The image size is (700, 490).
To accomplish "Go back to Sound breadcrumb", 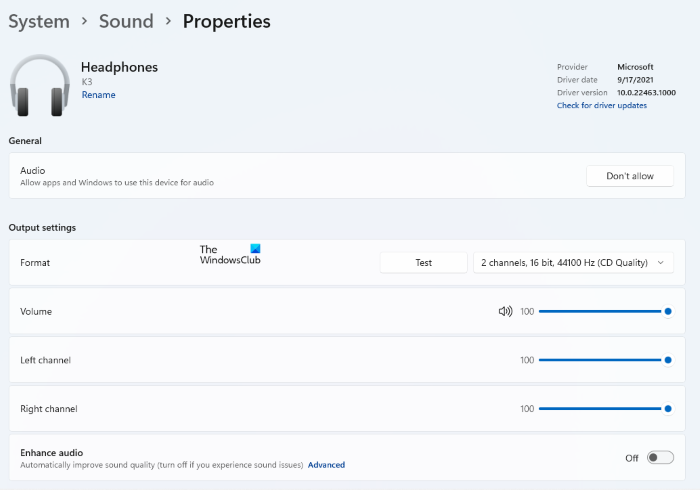I will pyautogui.click(x=126, y=21).
